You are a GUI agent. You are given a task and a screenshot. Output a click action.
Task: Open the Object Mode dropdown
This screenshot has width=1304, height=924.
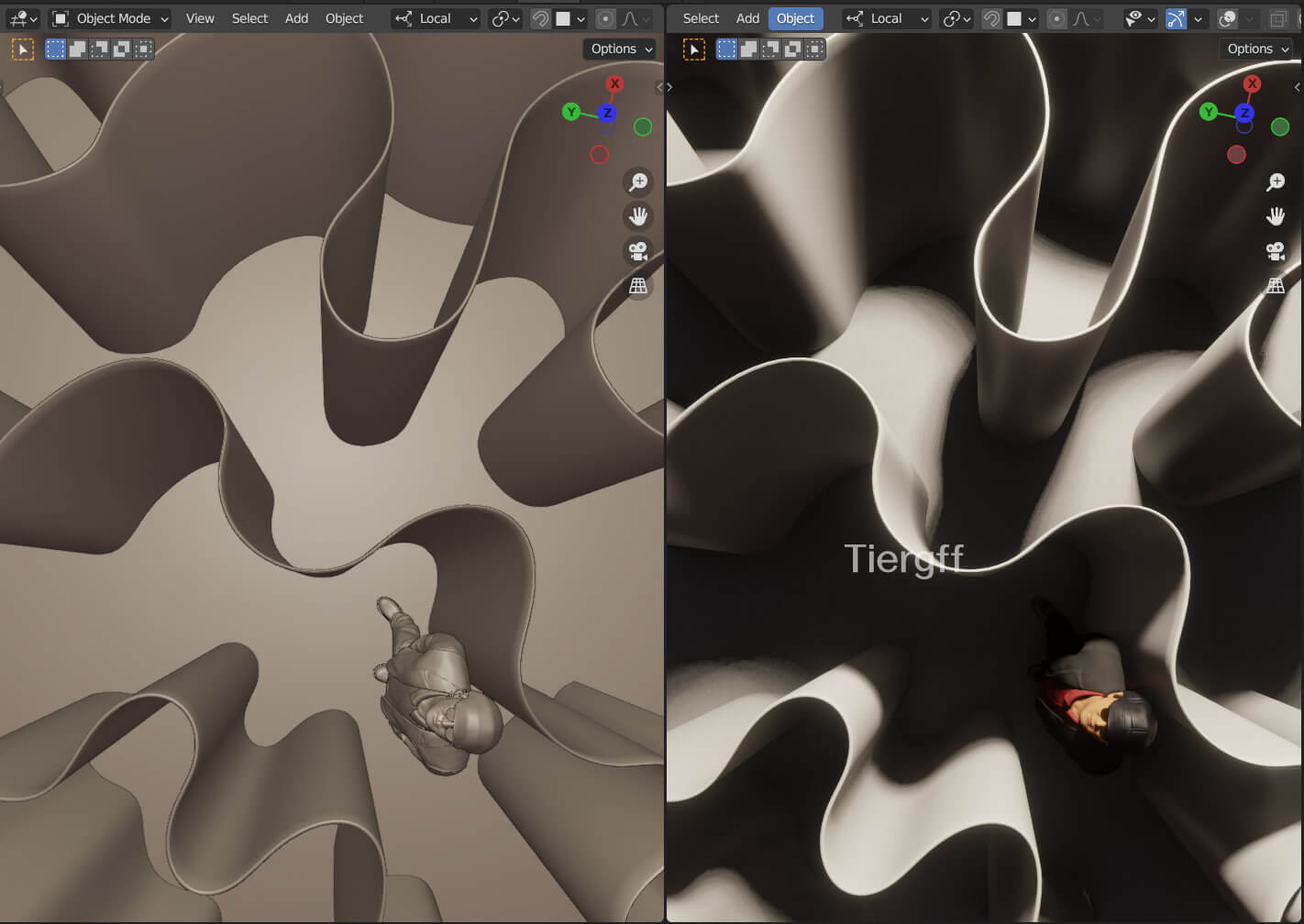110,18
